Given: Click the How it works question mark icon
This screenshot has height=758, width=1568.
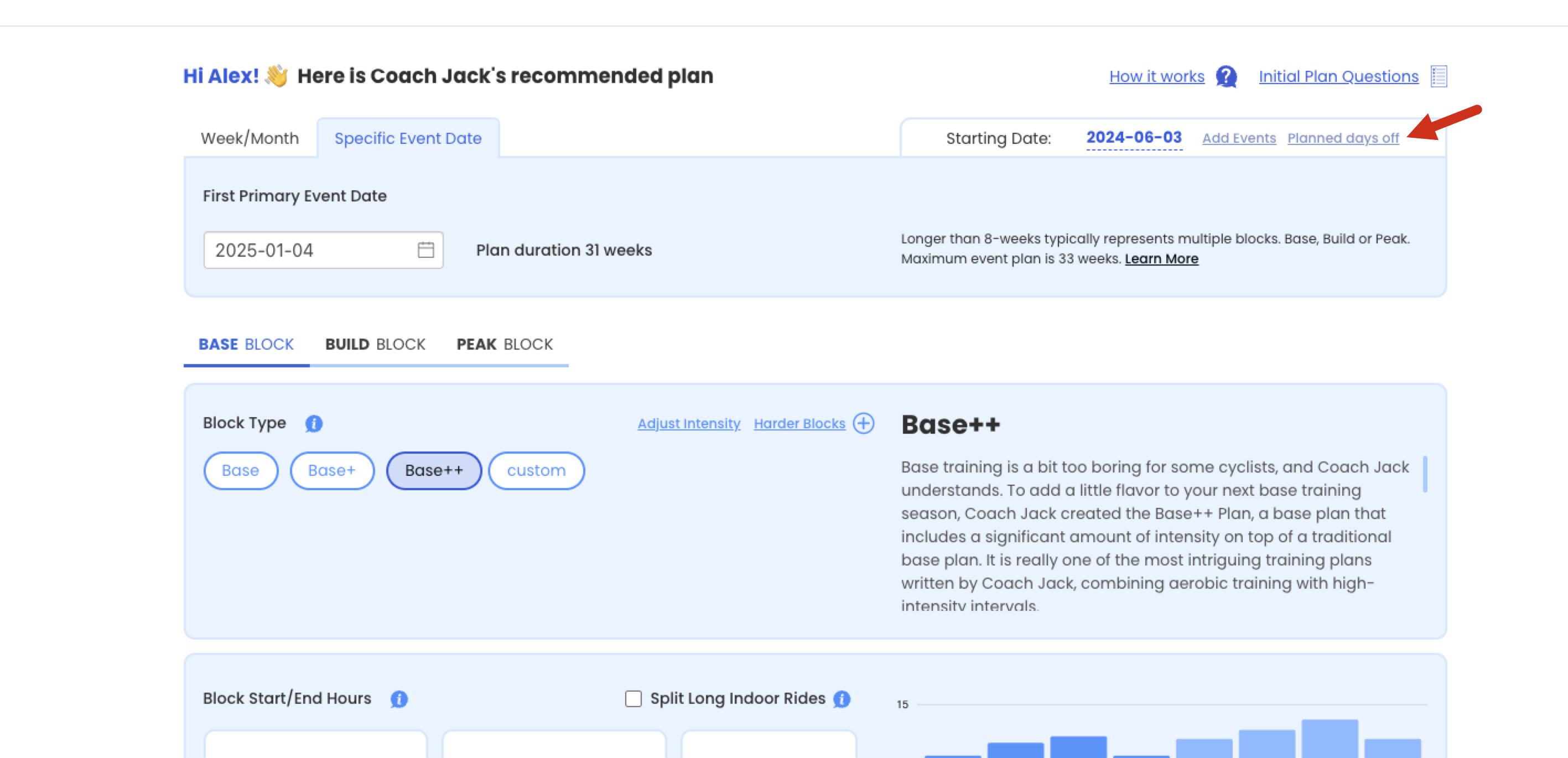Looking at the screenshot, I should (1226, 77).
